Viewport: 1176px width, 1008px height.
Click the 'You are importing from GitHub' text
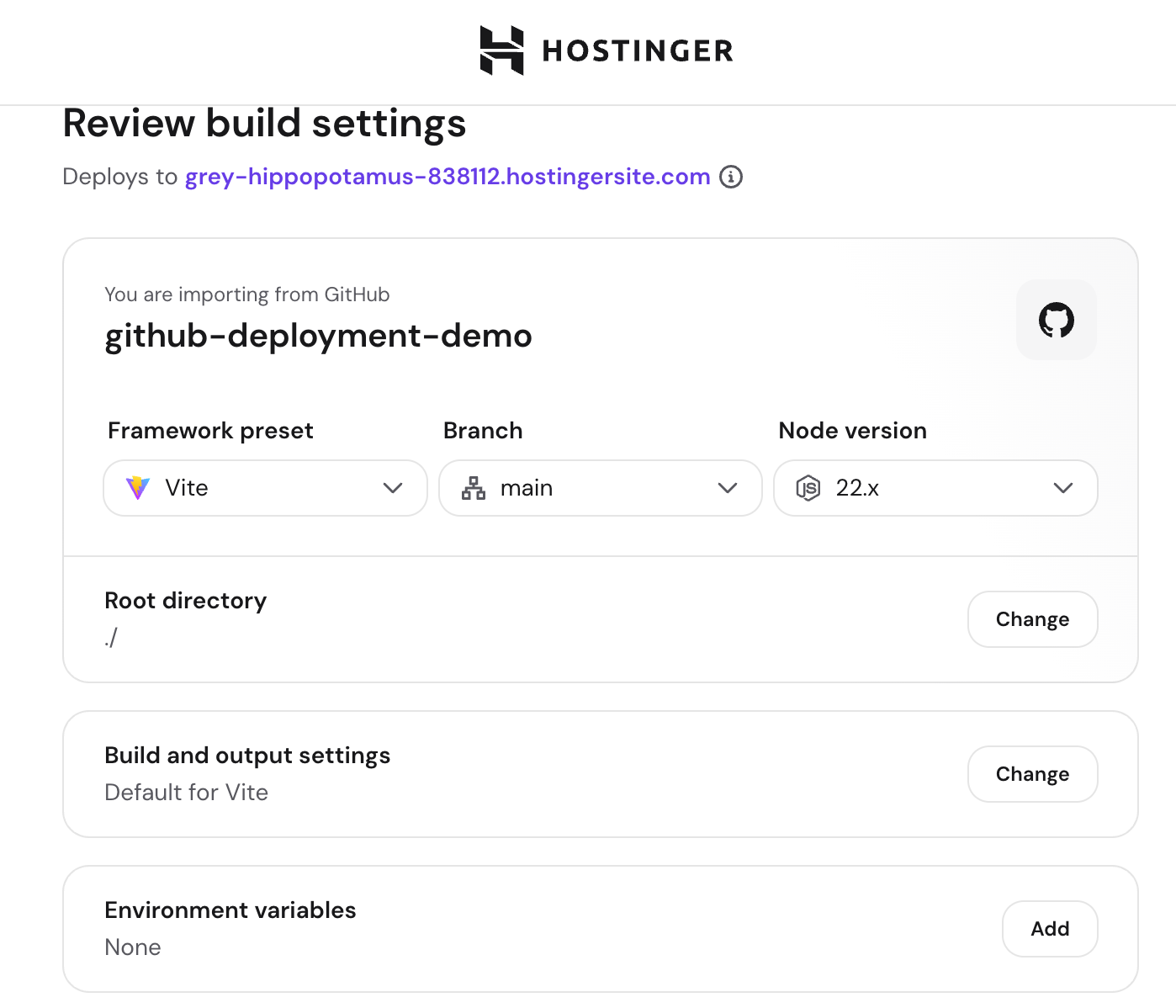coord(247,294)
